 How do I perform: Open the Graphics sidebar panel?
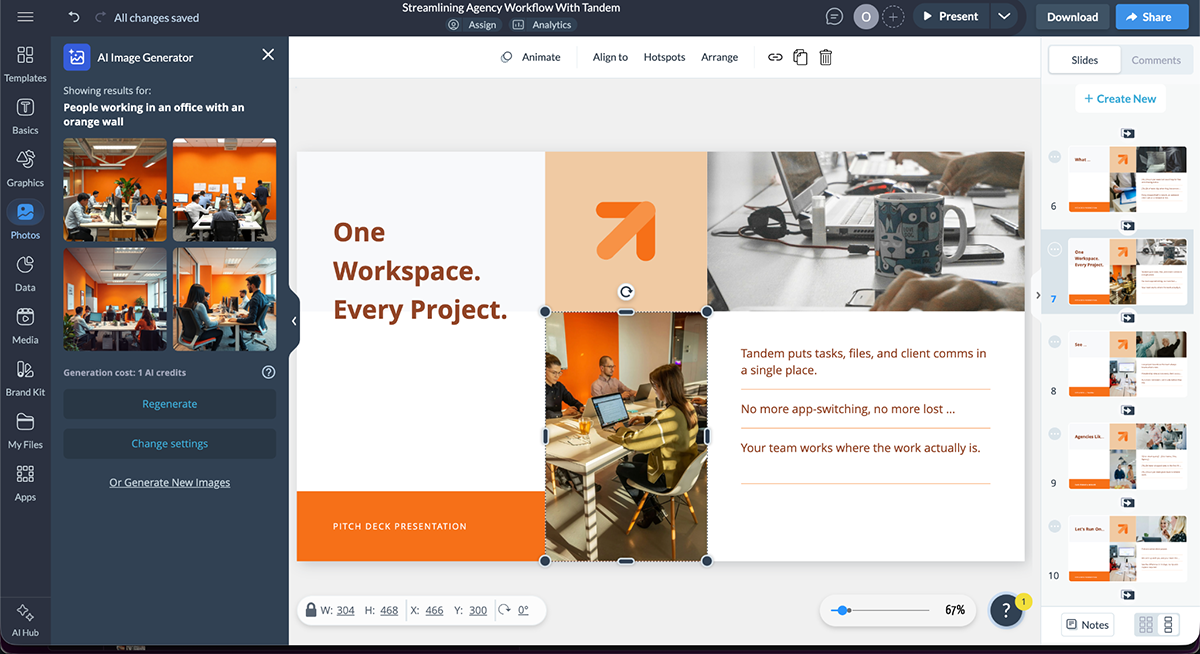point(25,168)
